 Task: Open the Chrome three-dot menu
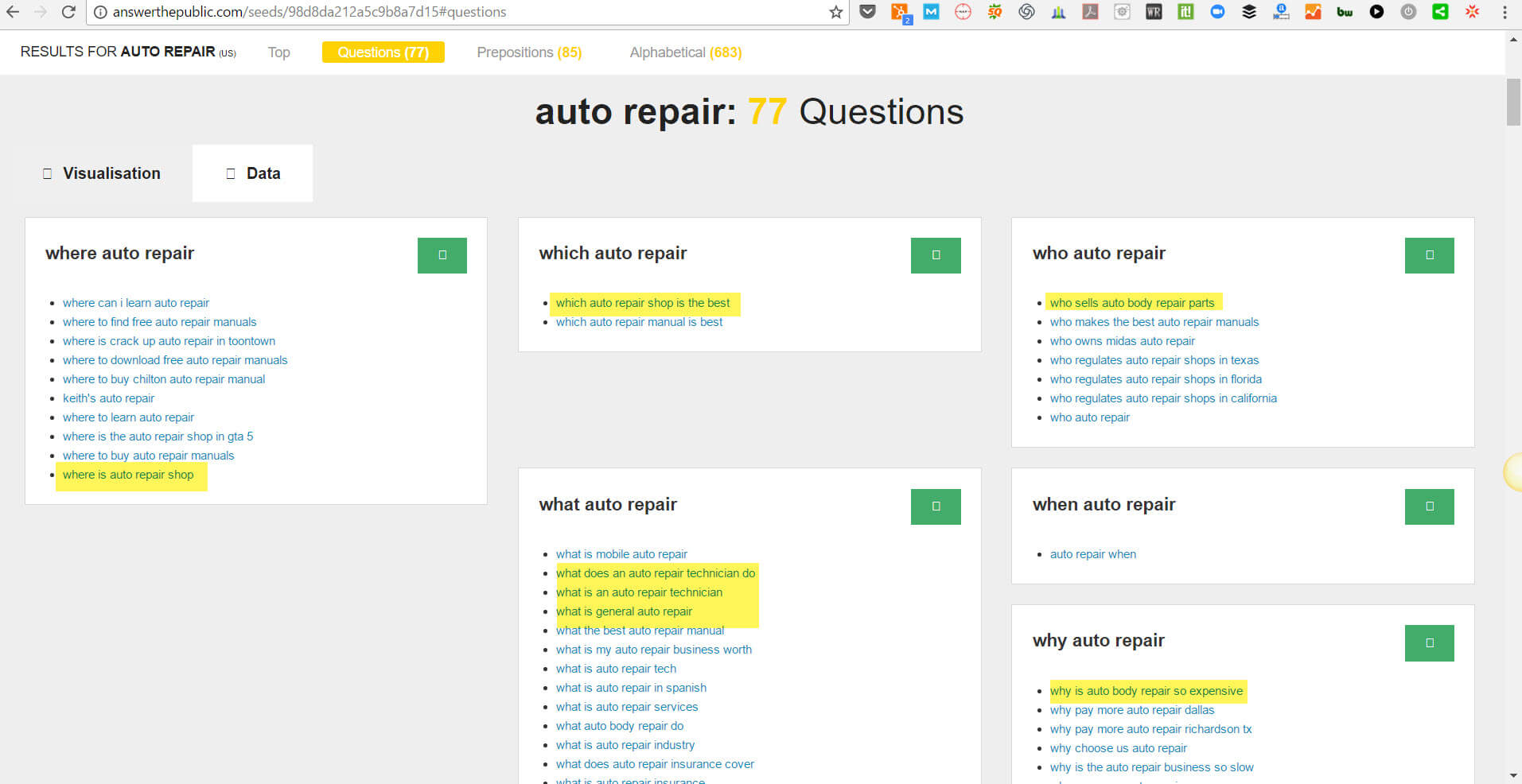pyautogui.click(x=1504, y=12)
